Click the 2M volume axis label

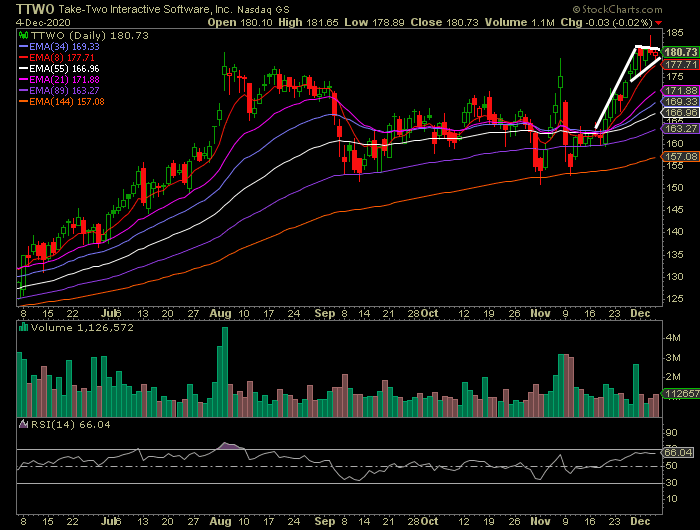673,377
